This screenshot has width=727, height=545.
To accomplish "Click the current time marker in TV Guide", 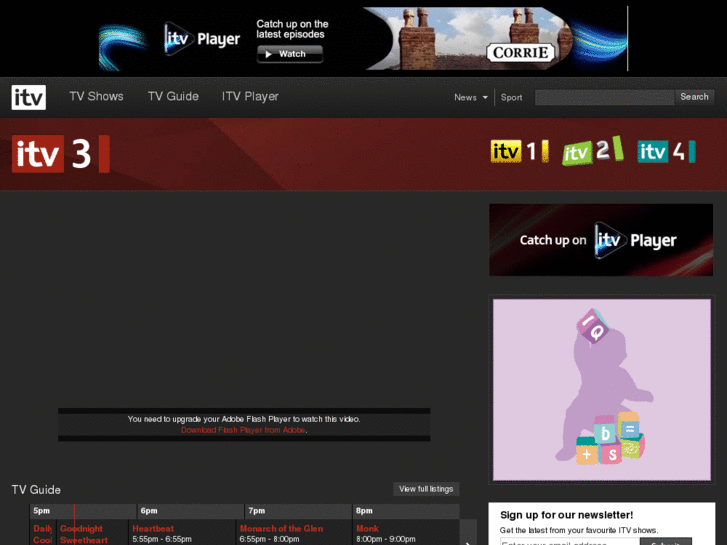I will (x=74, y=525).
